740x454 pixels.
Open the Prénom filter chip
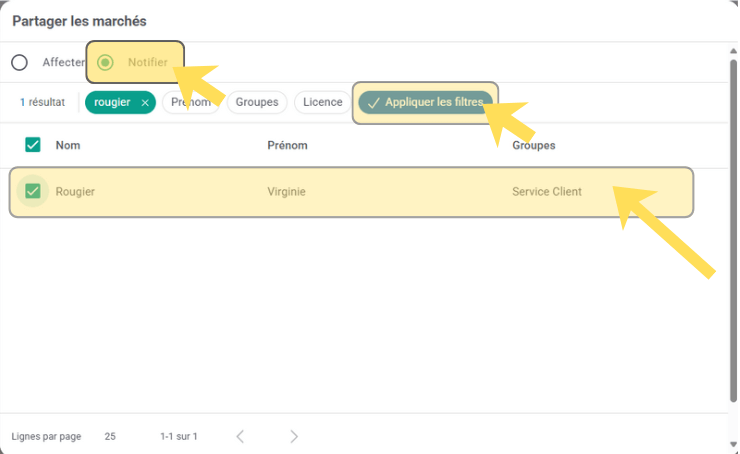click(x=190, y=102)
